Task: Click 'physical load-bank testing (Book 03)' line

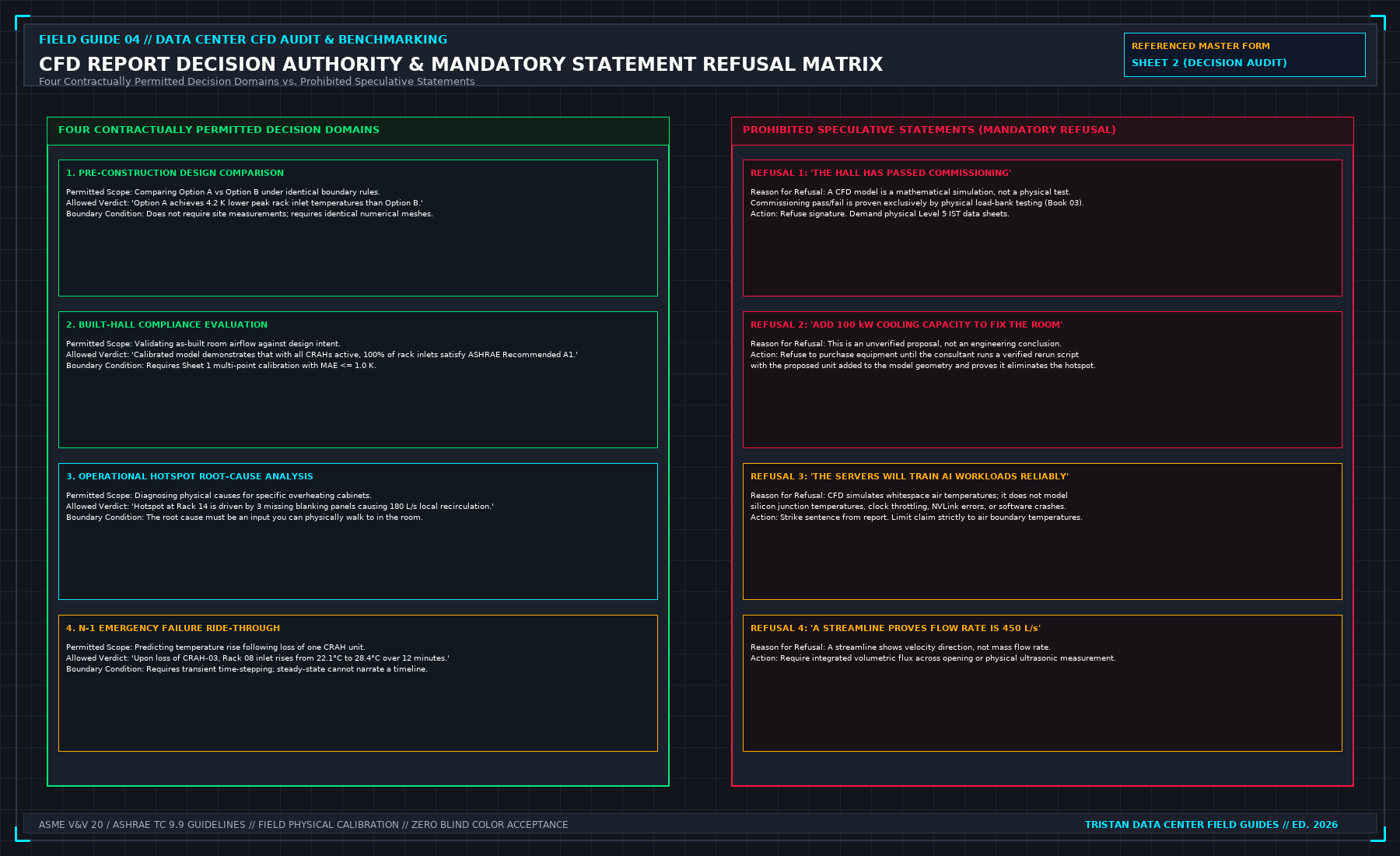Action: click(917, 203)
